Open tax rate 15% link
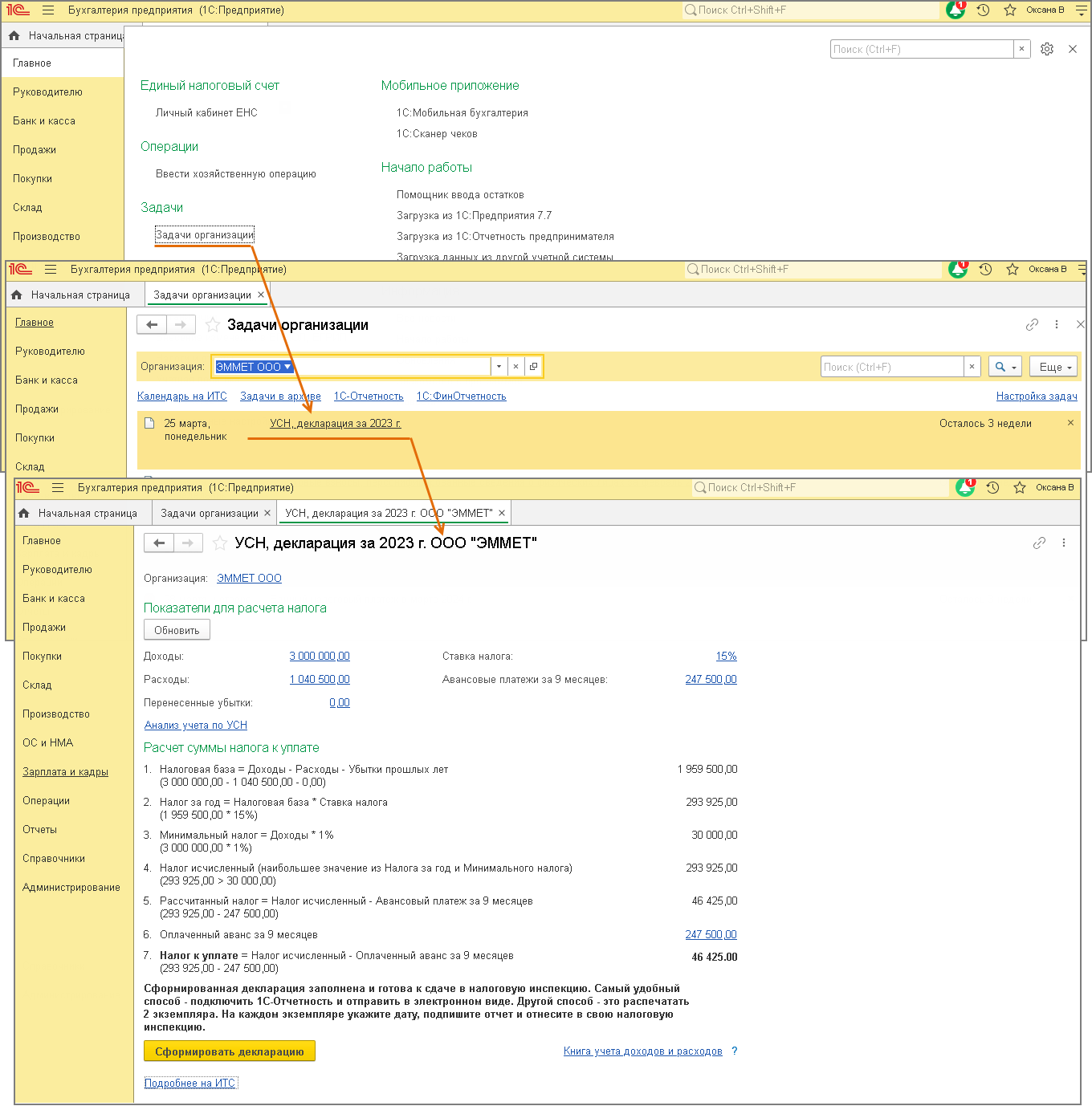Viewport: 1092px width, 1106px height. coord(727,657)
